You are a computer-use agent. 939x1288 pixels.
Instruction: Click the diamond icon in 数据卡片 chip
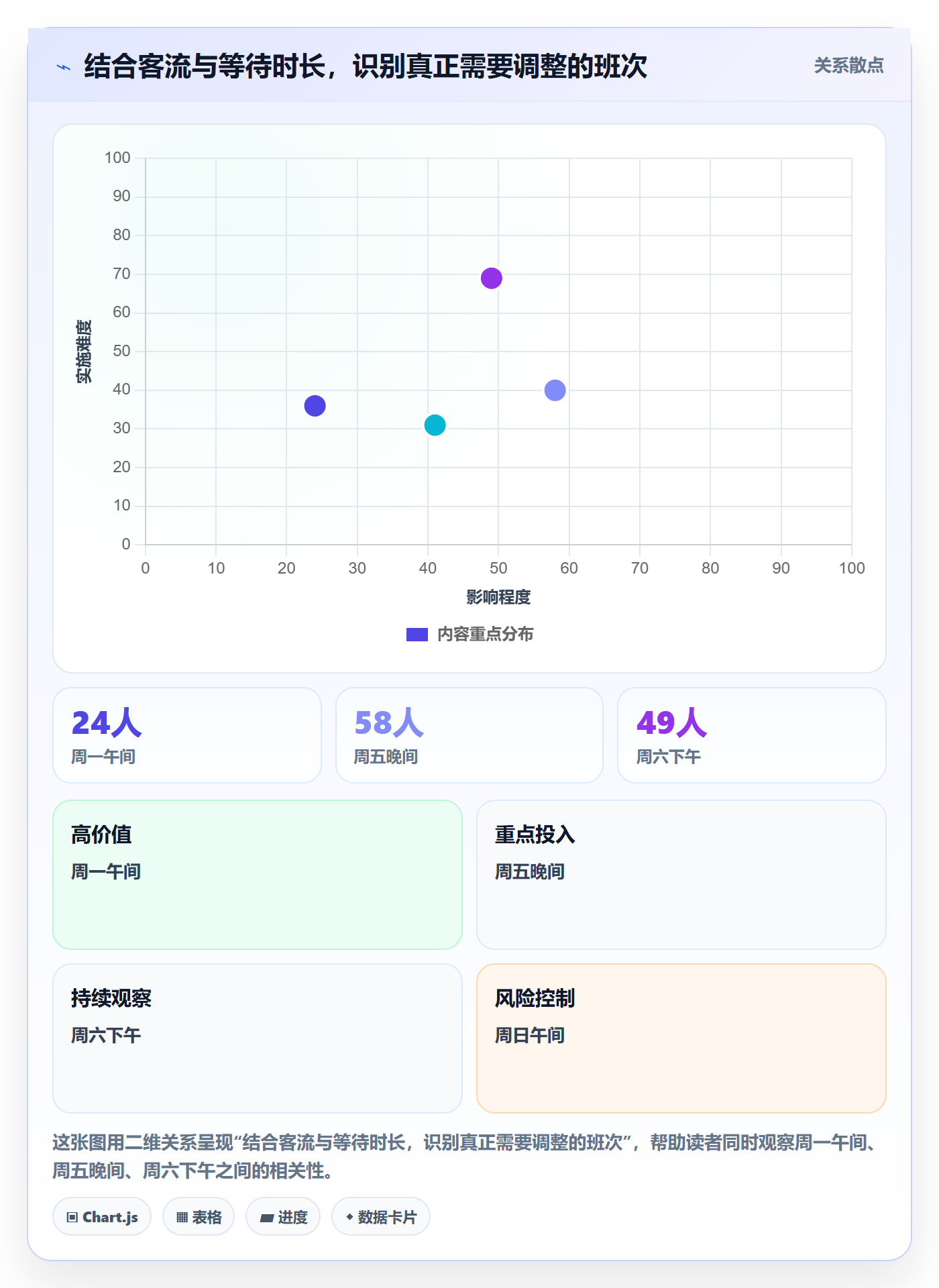coord(349,1217)
